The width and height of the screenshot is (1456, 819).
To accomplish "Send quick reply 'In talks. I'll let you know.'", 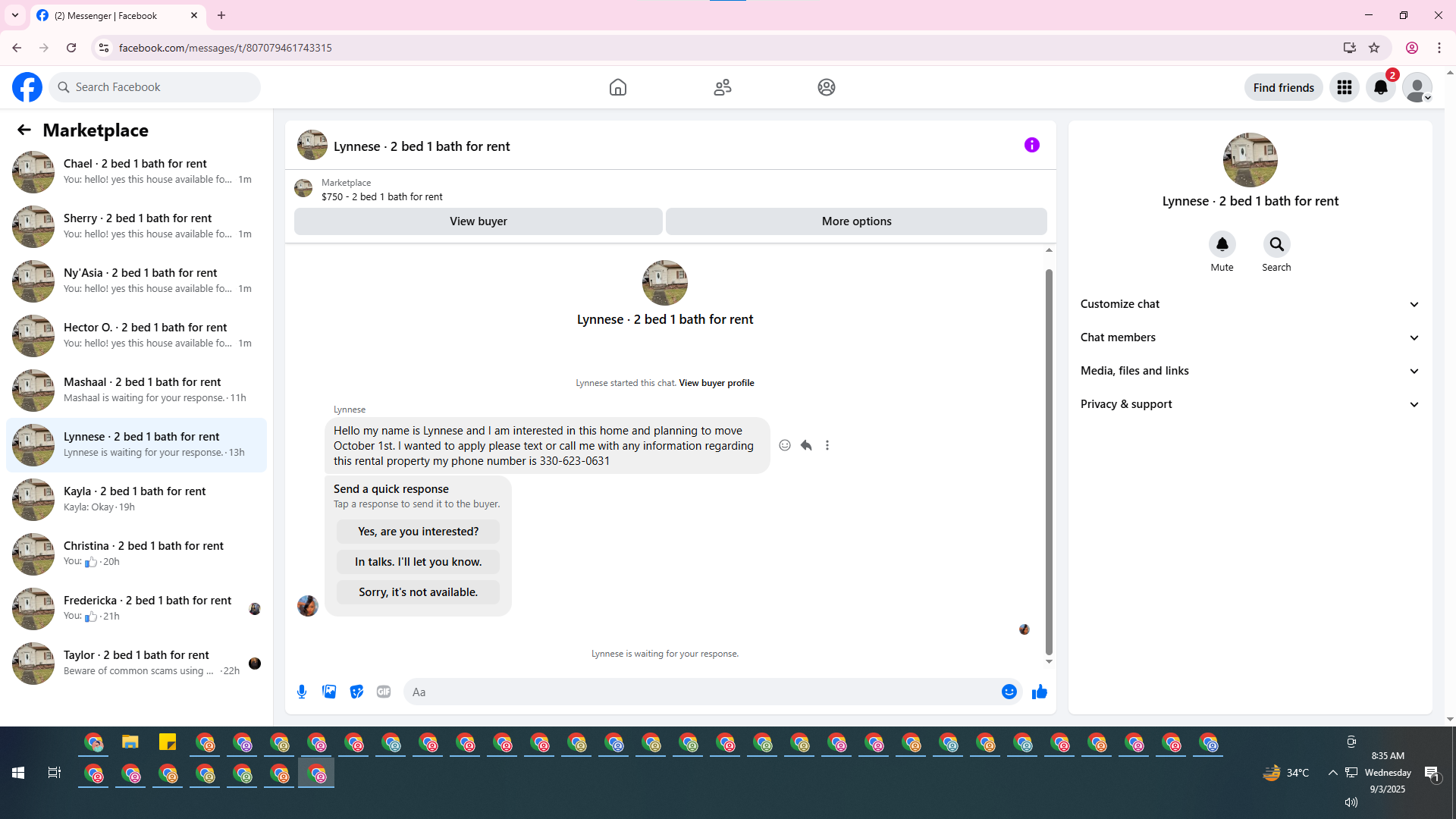I will pyautogui.click(x=418, y=562).
